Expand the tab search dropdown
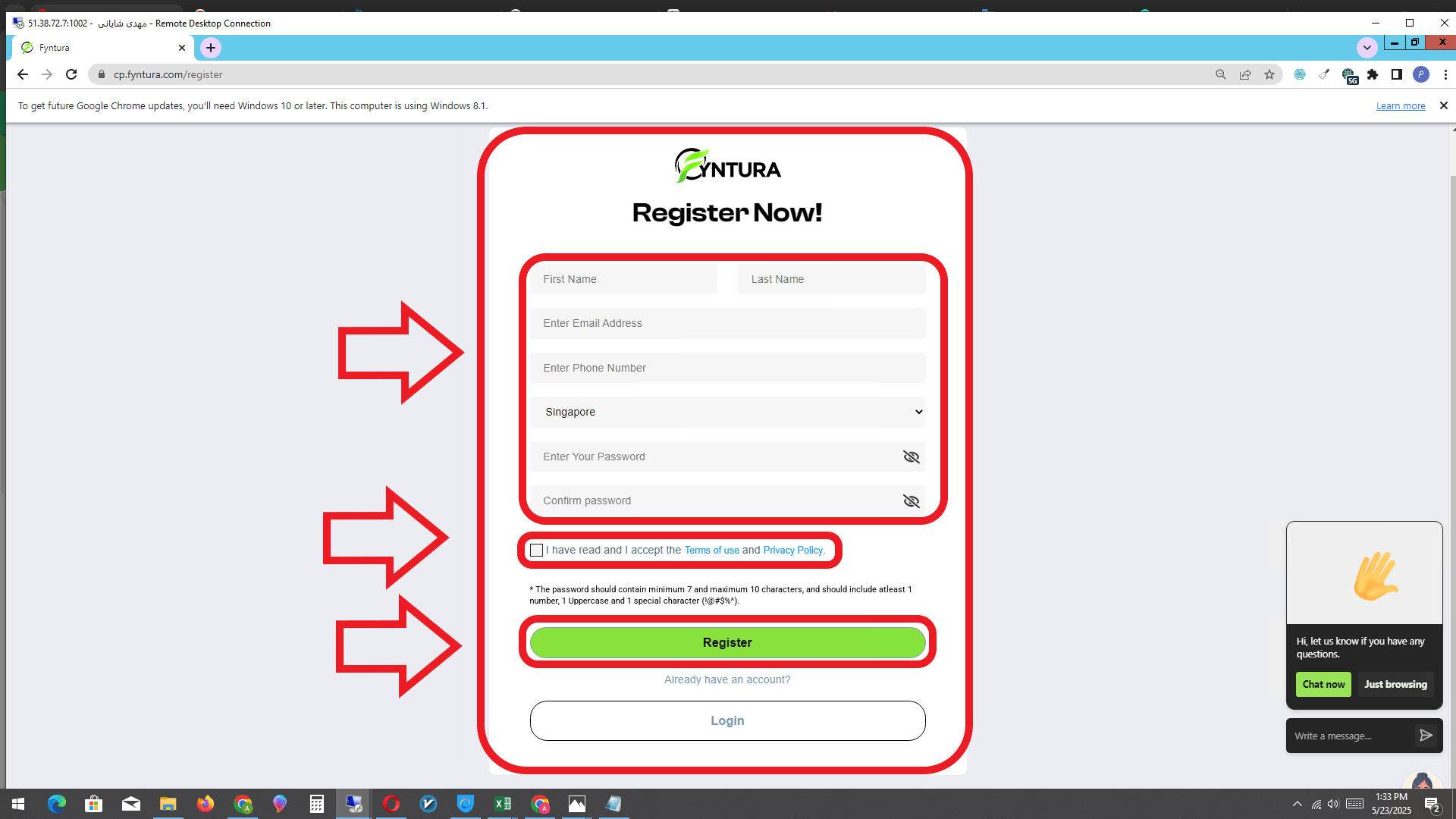Viewport: 1456px width, 819px height. 1367,48
